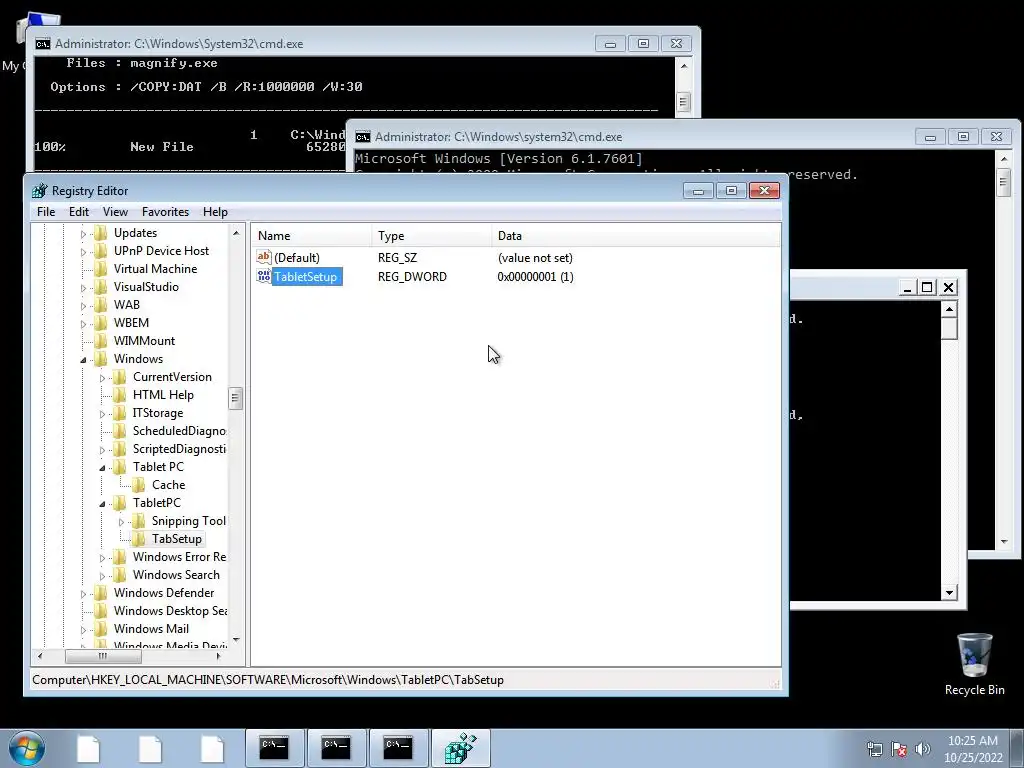Click the cmd icon in second cmd.exe window title
The width and height of the screenshot is (1024, 768).
coord(363,136)
